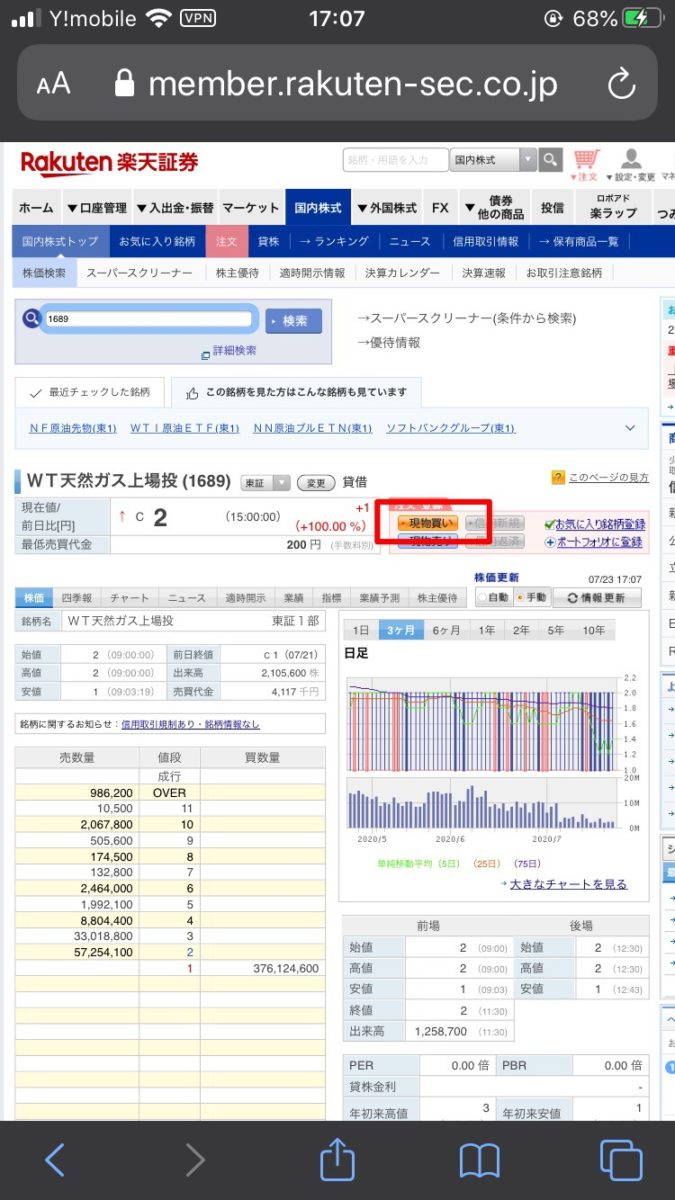Open the AA reader text-size menu
Image resolution: width=675 pixels, height=1200 pixels.
click(x=53, y=85)
